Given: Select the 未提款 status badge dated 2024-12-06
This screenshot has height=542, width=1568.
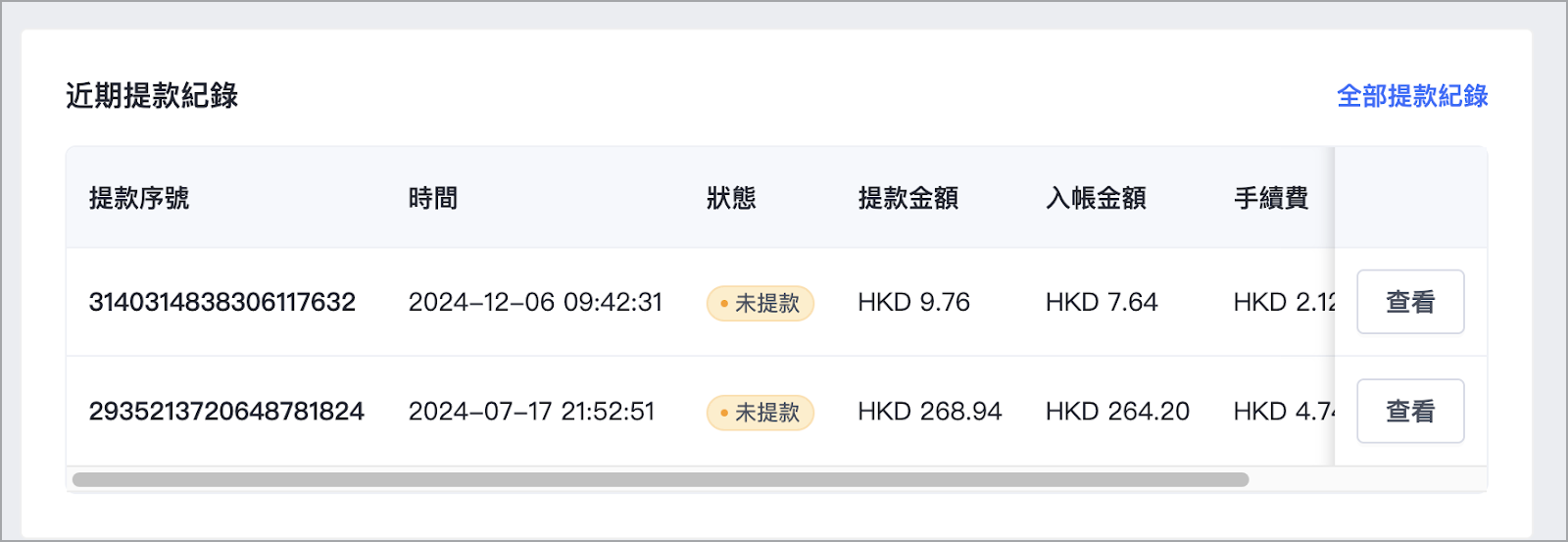Looking at the screenshot, I should pos(760,303).
